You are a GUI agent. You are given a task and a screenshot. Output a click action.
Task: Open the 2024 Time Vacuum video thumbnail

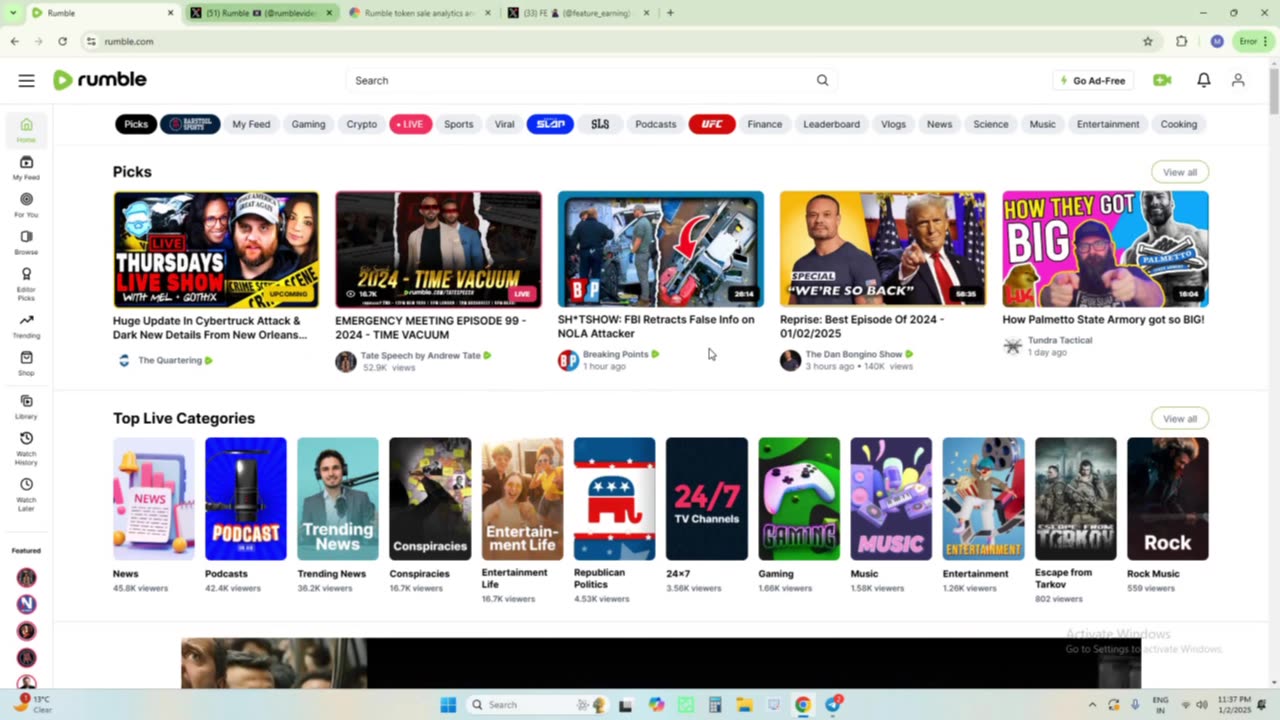[438, 249]
